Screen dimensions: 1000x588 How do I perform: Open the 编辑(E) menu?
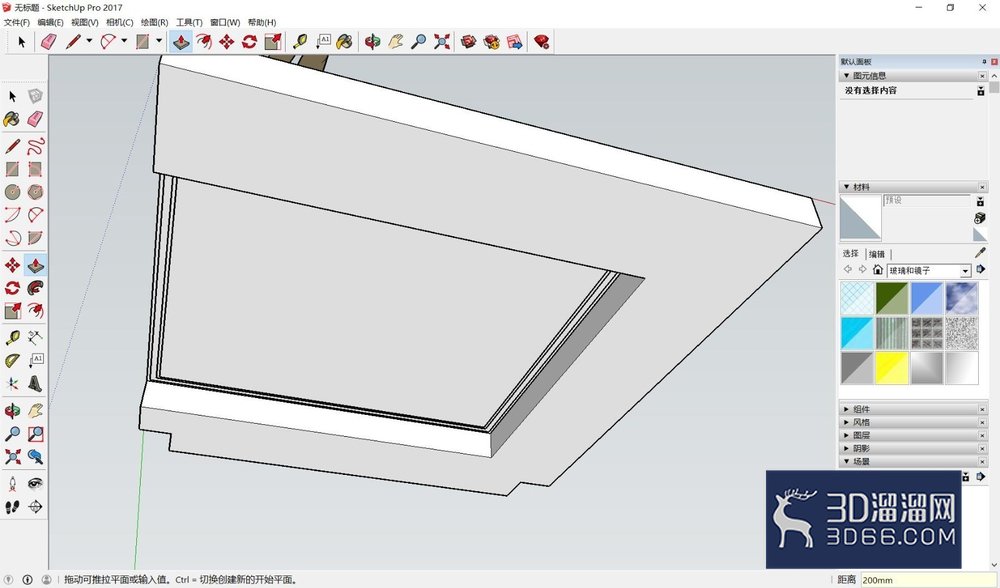pyautogui.click(x=50, y=22)
